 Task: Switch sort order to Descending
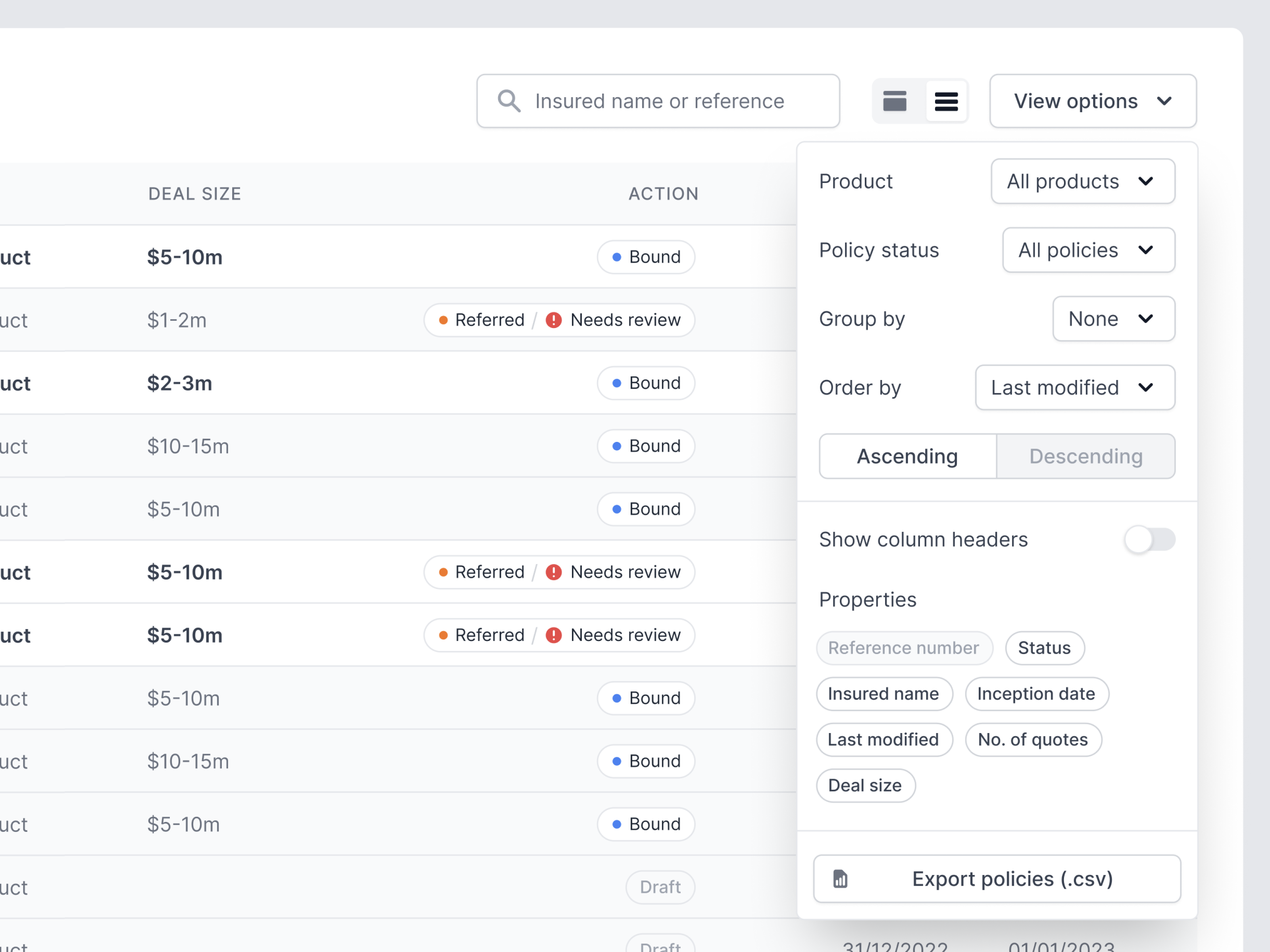(x=1086, y=456)
